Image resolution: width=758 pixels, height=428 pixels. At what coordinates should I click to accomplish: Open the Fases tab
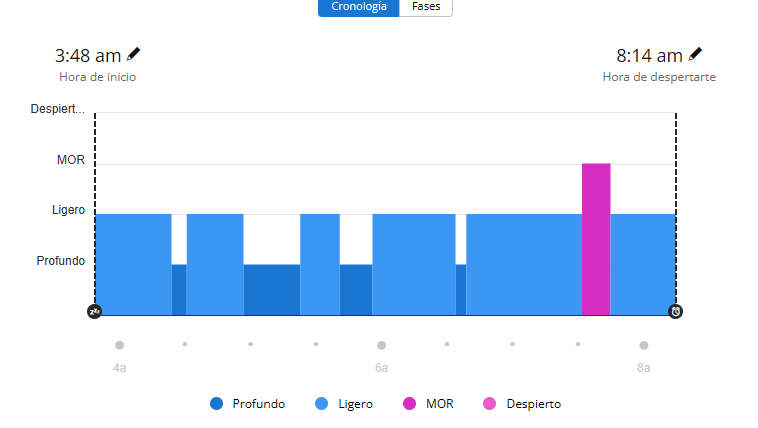426,6
